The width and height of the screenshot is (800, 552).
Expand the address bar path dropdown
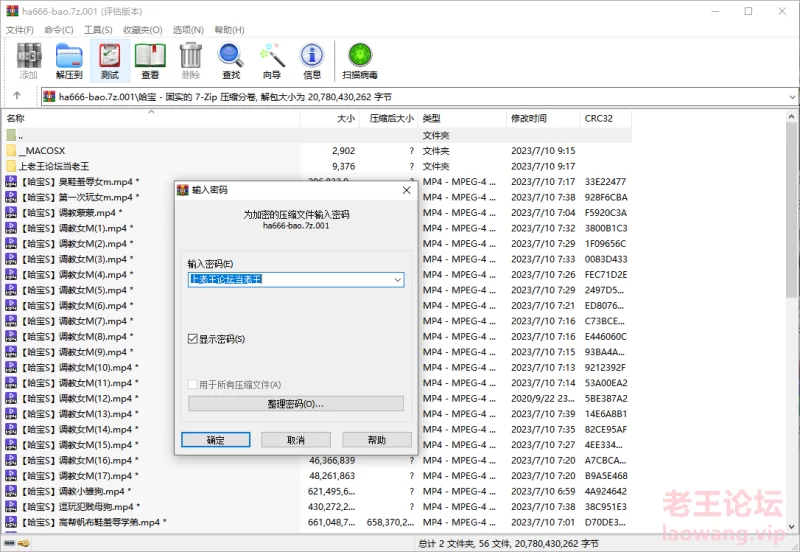pyautogui.click(x=791, y=96)
